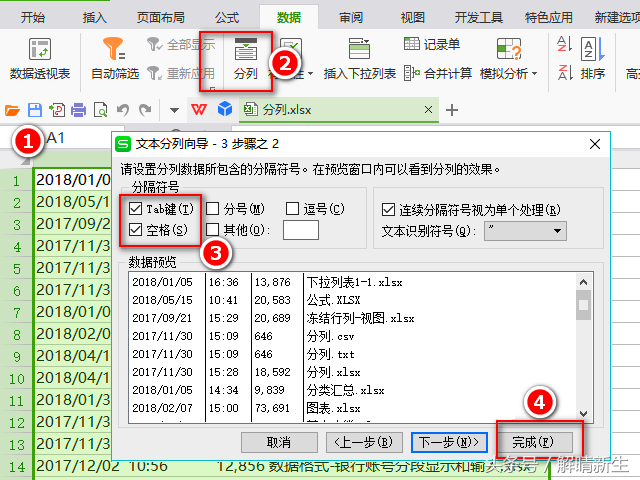Enable 自动筛选 auto filter
Viewport: 640px width, 480px height.
click(x=115, y=59)
